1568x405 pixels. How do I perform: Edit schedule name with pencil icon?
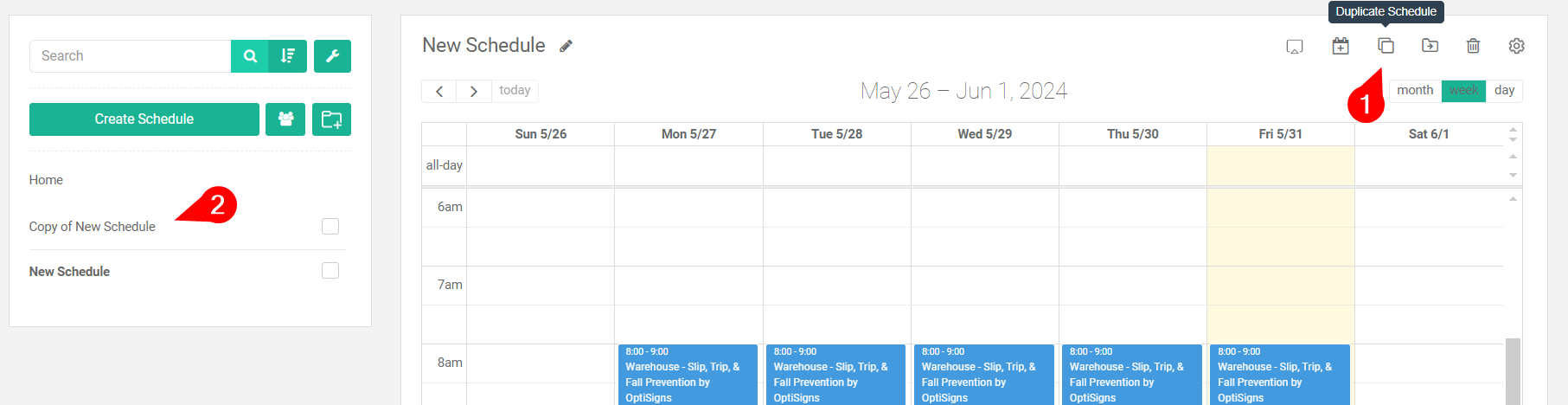[x=566, y=46]
